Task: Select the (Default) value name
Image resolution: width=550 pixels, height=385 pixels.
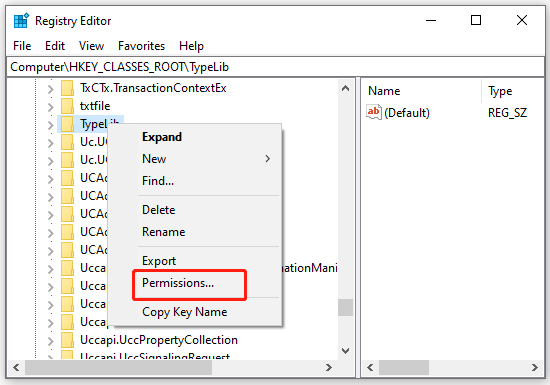Action: tap(407, 113)
